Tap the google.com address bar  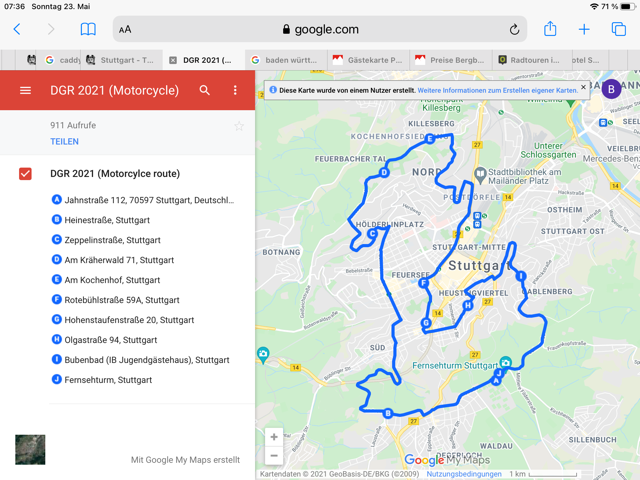(x=320, y=29)
